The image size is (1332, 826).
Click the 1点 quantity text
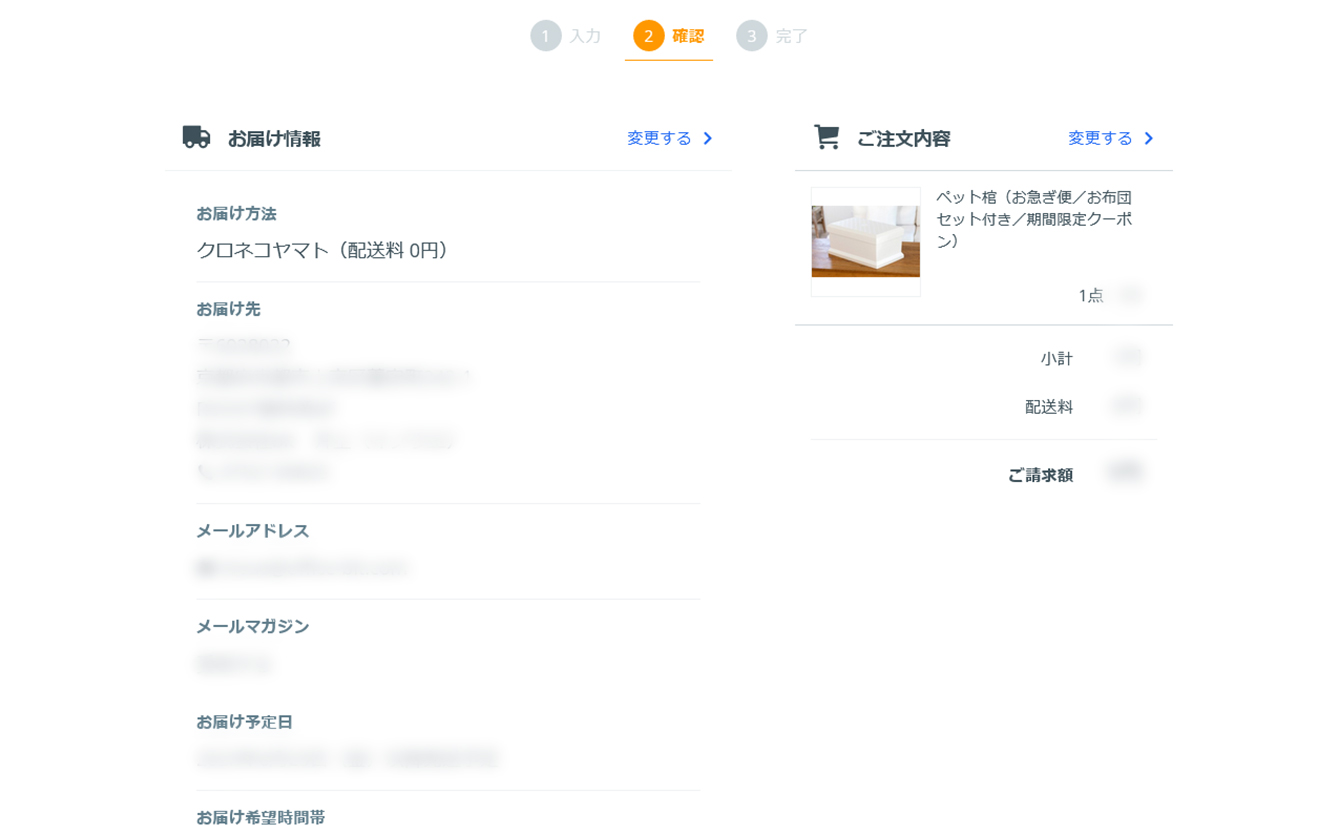click(1090, 295)
